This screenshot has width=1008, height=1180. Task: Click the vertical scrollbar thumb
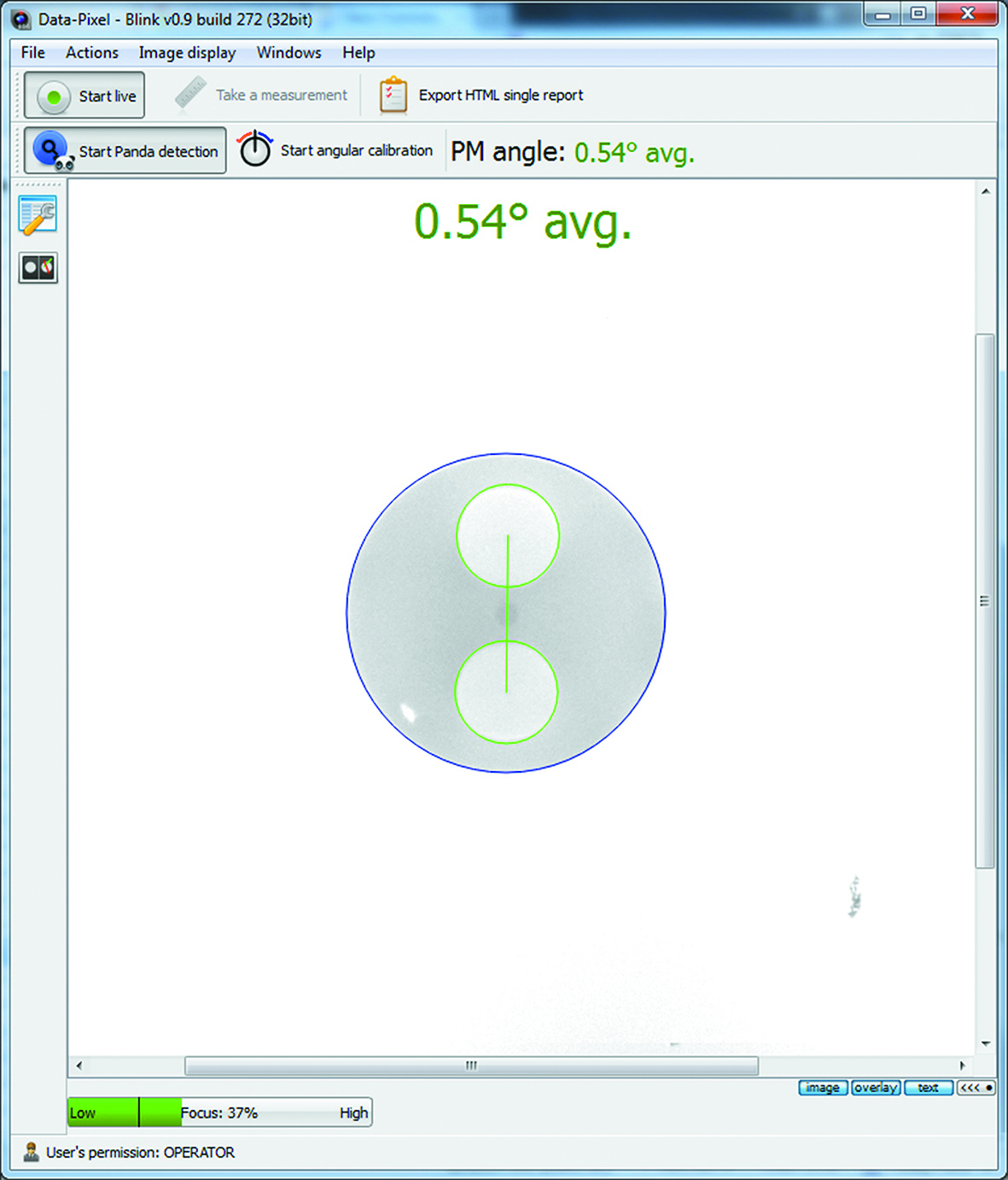point(985,601)
